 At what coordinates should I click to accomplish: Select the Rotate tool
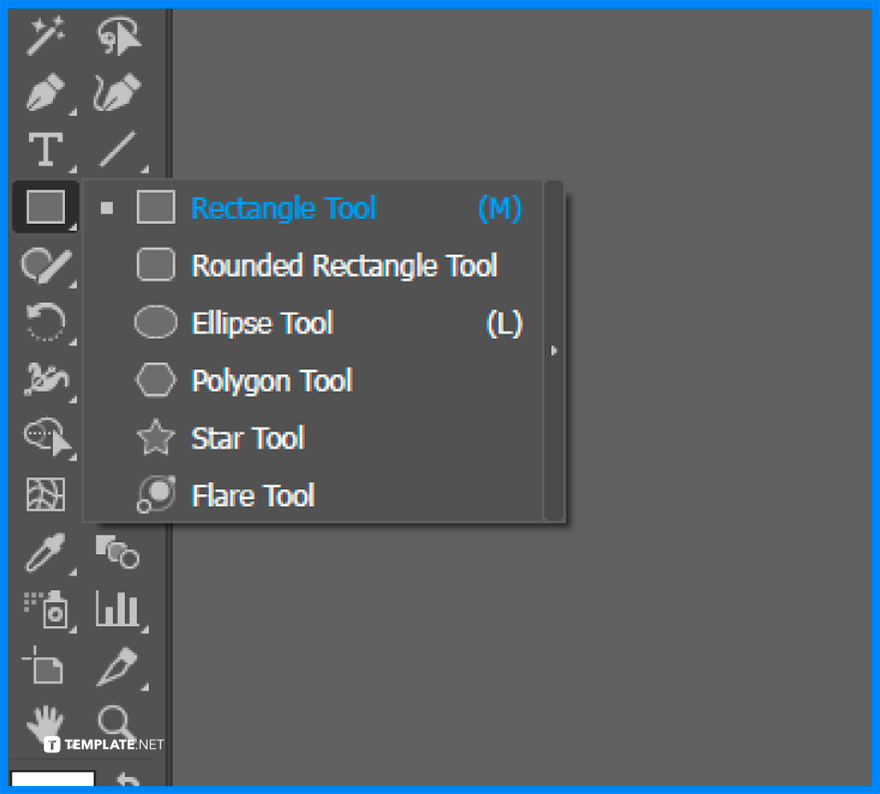45,322
